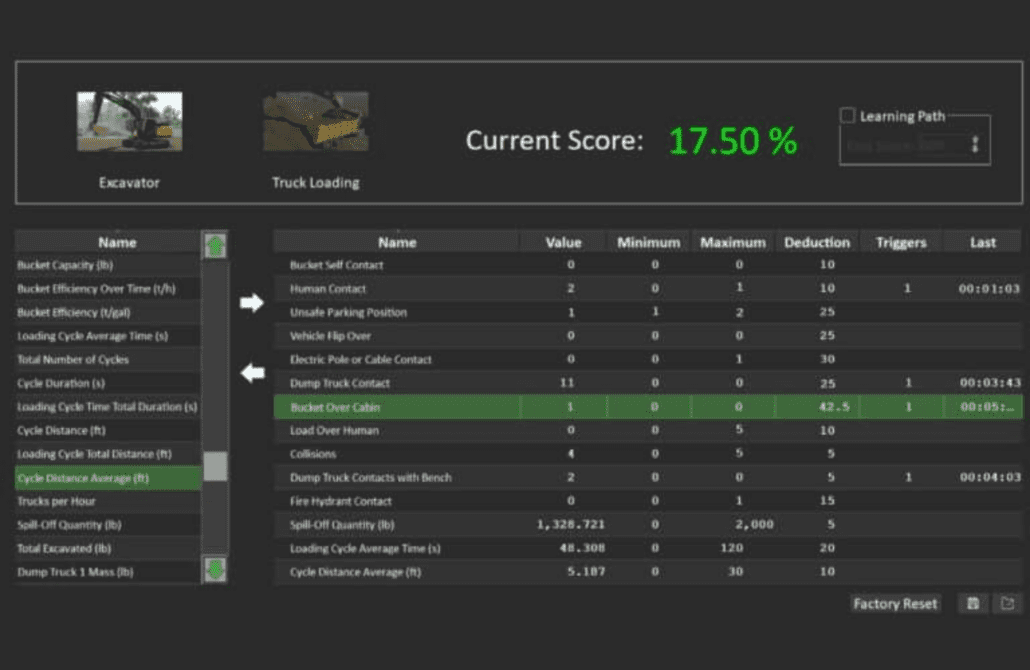Screen dimensions: 1030x670
Task: Click the Factory Reset button
Action: (x=895, y=604)
